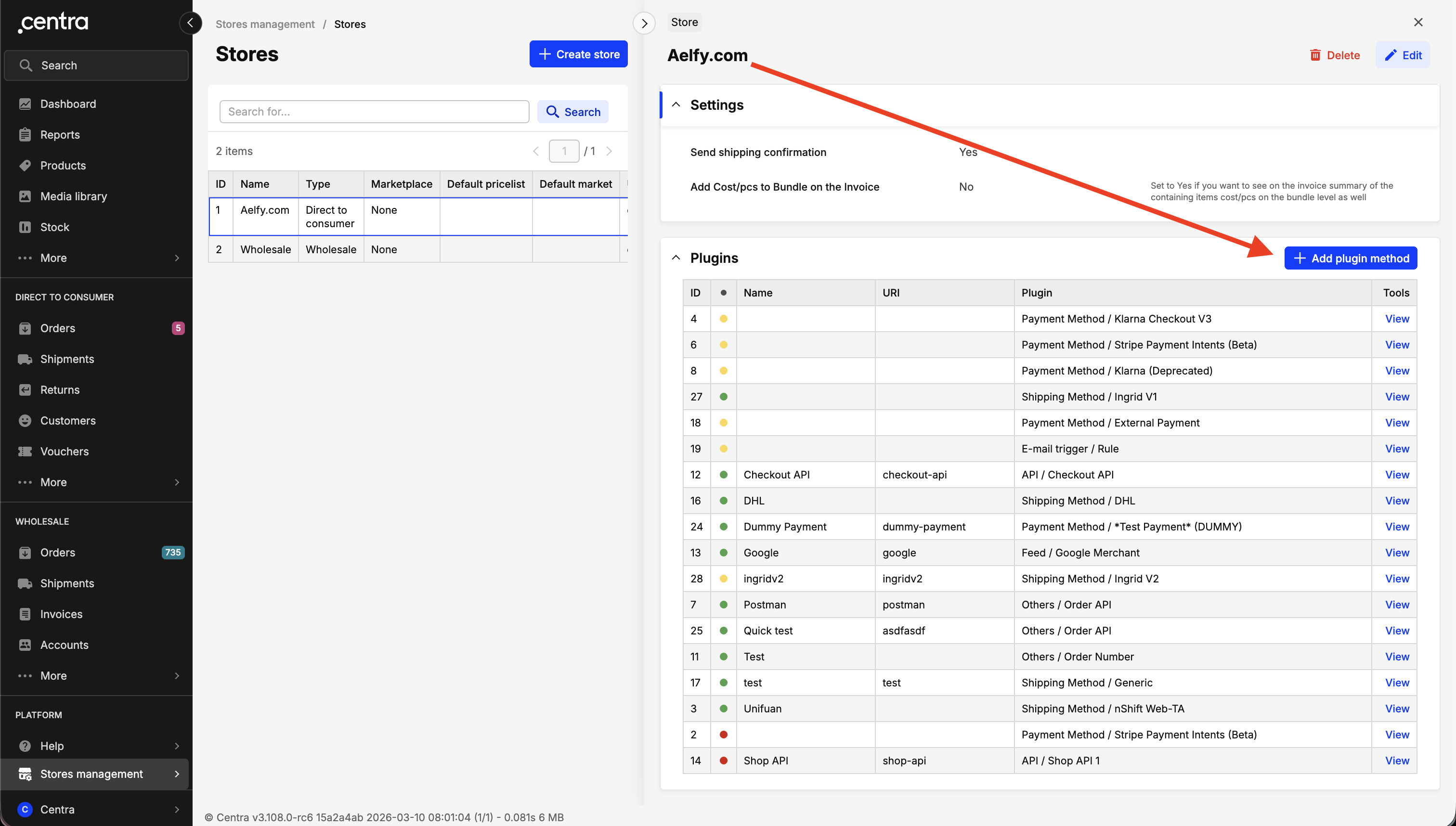This screenshot has height=826, width=1456.
Task: Select the Wholesale store row
Action: (x=265, y=250)
